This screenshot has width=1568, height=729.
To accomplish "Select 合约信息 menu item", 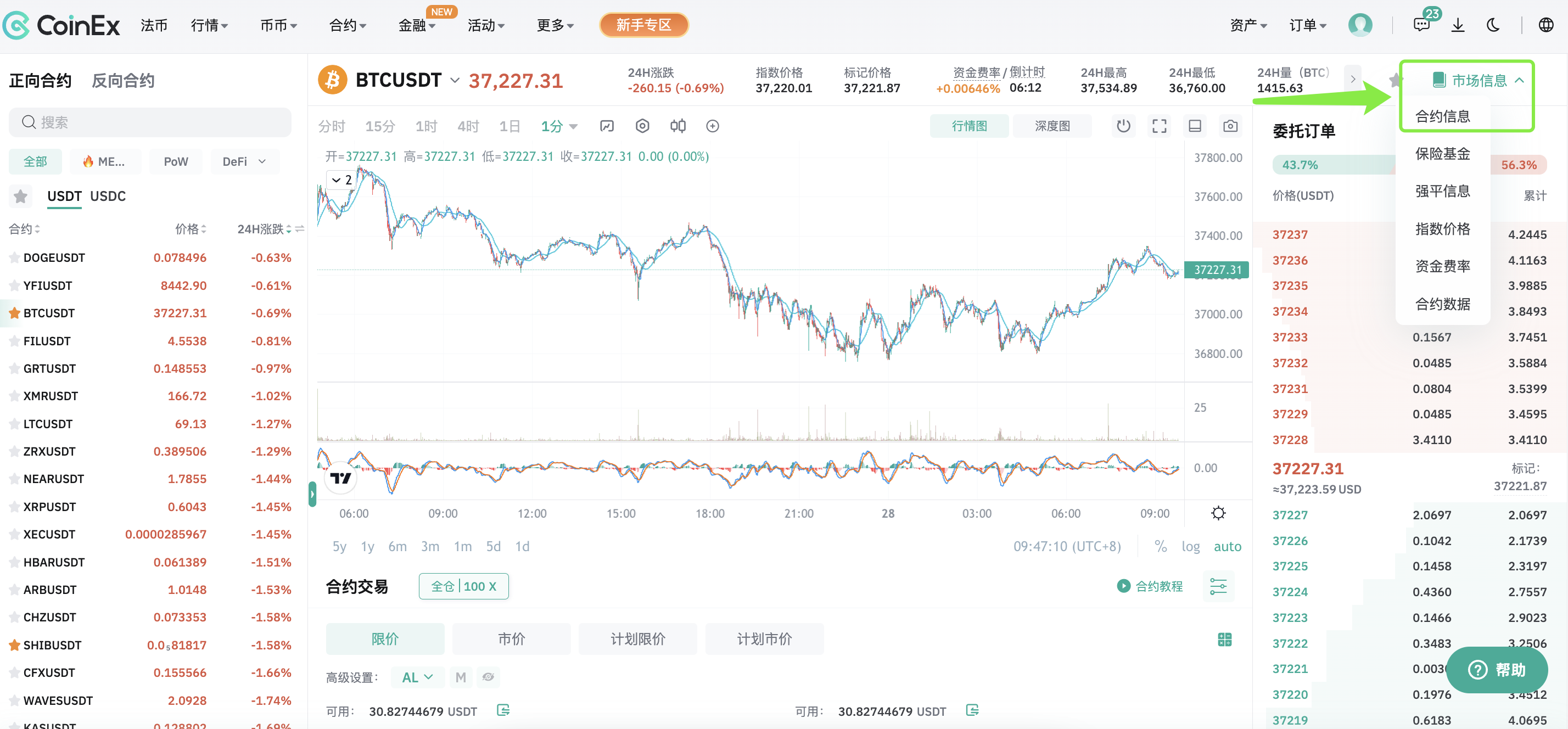I will 1442,116.
